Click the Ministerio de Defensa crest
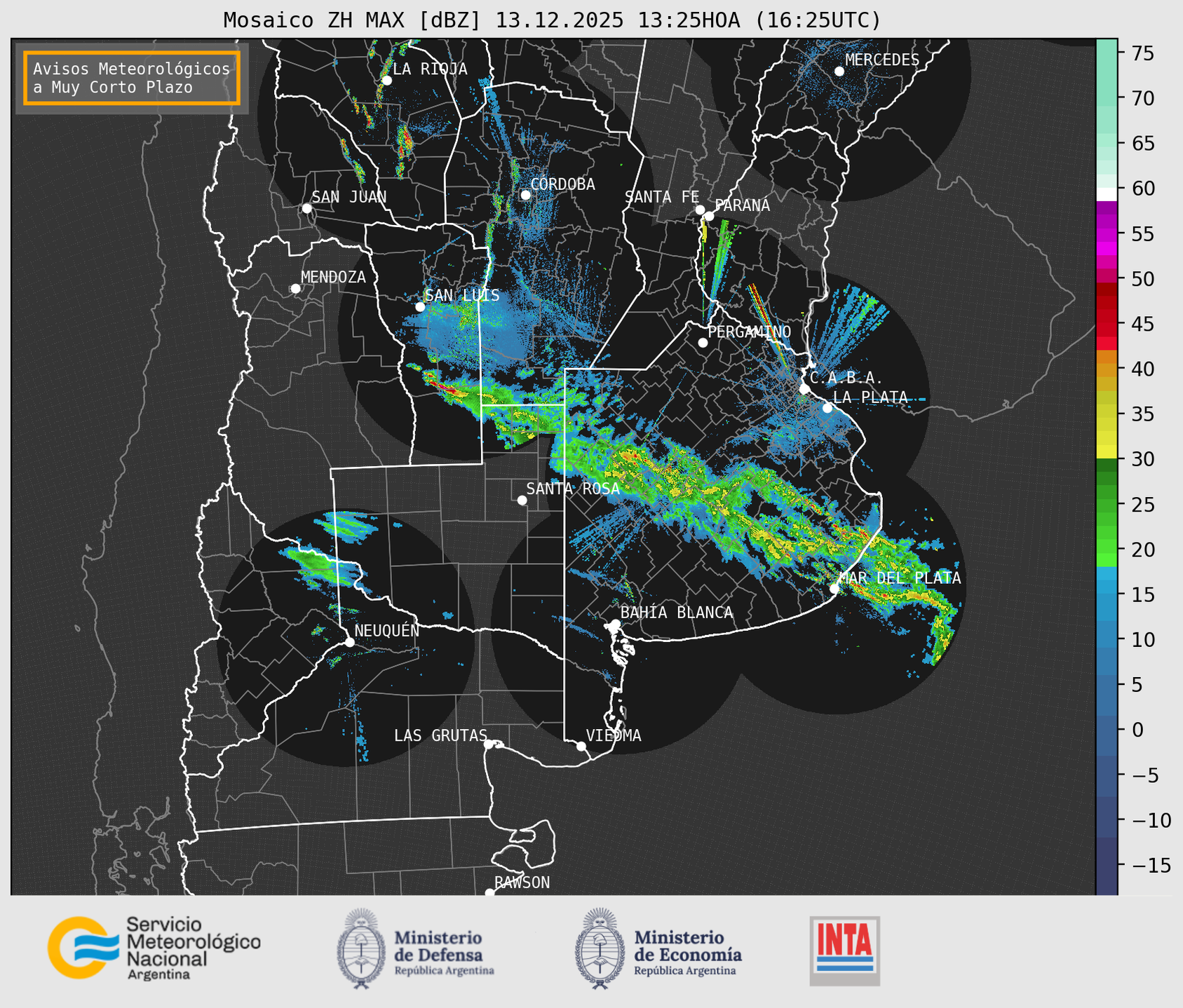Viewport: 1183px width, 1008px height. (x=361, y=948)
